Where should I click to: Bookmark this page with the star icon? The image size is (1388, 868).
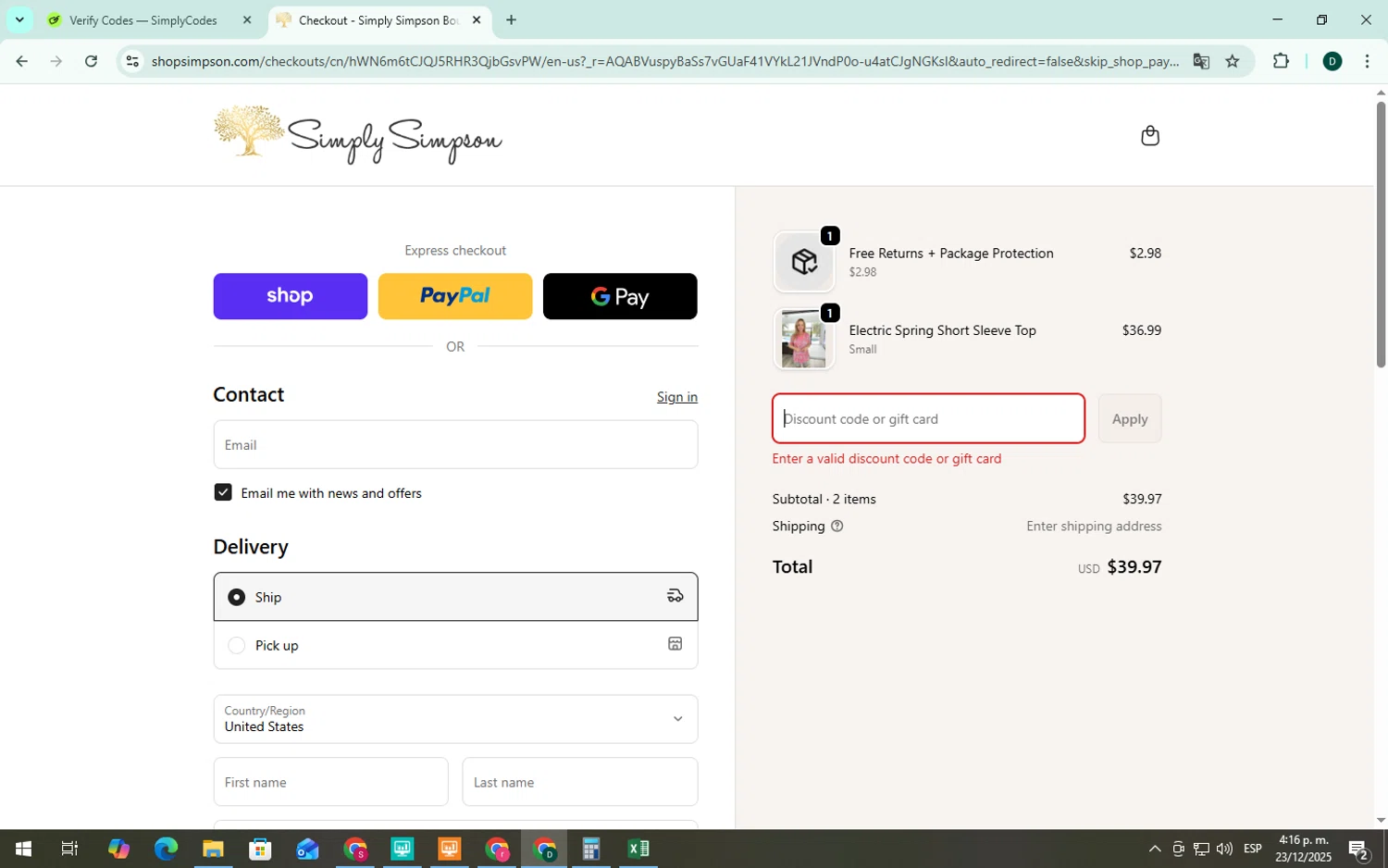[x=1233, y=61]
